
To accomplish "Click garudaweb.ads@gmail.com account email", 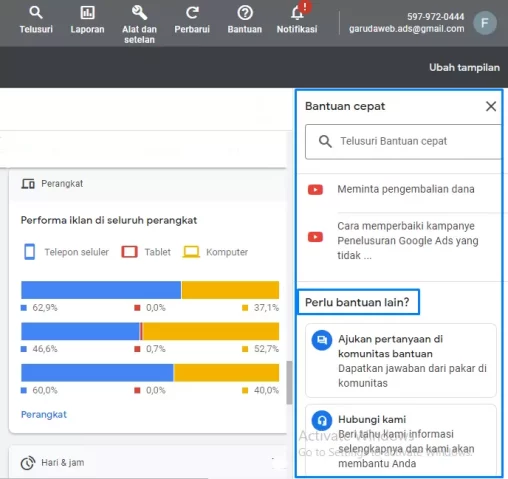I will click(407, 29).
